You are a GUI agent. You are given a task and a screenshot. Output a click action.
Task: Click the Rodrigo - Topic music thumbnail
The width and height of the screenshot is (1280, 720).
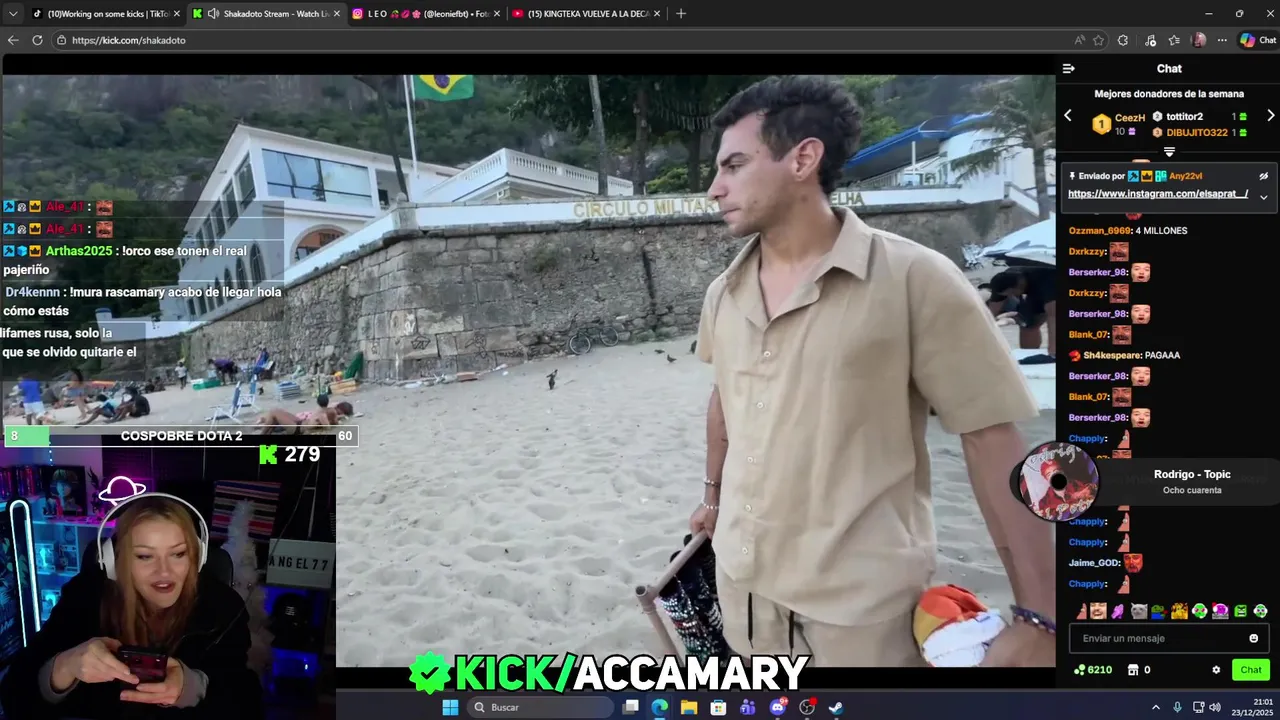[x=1058, y=482]
